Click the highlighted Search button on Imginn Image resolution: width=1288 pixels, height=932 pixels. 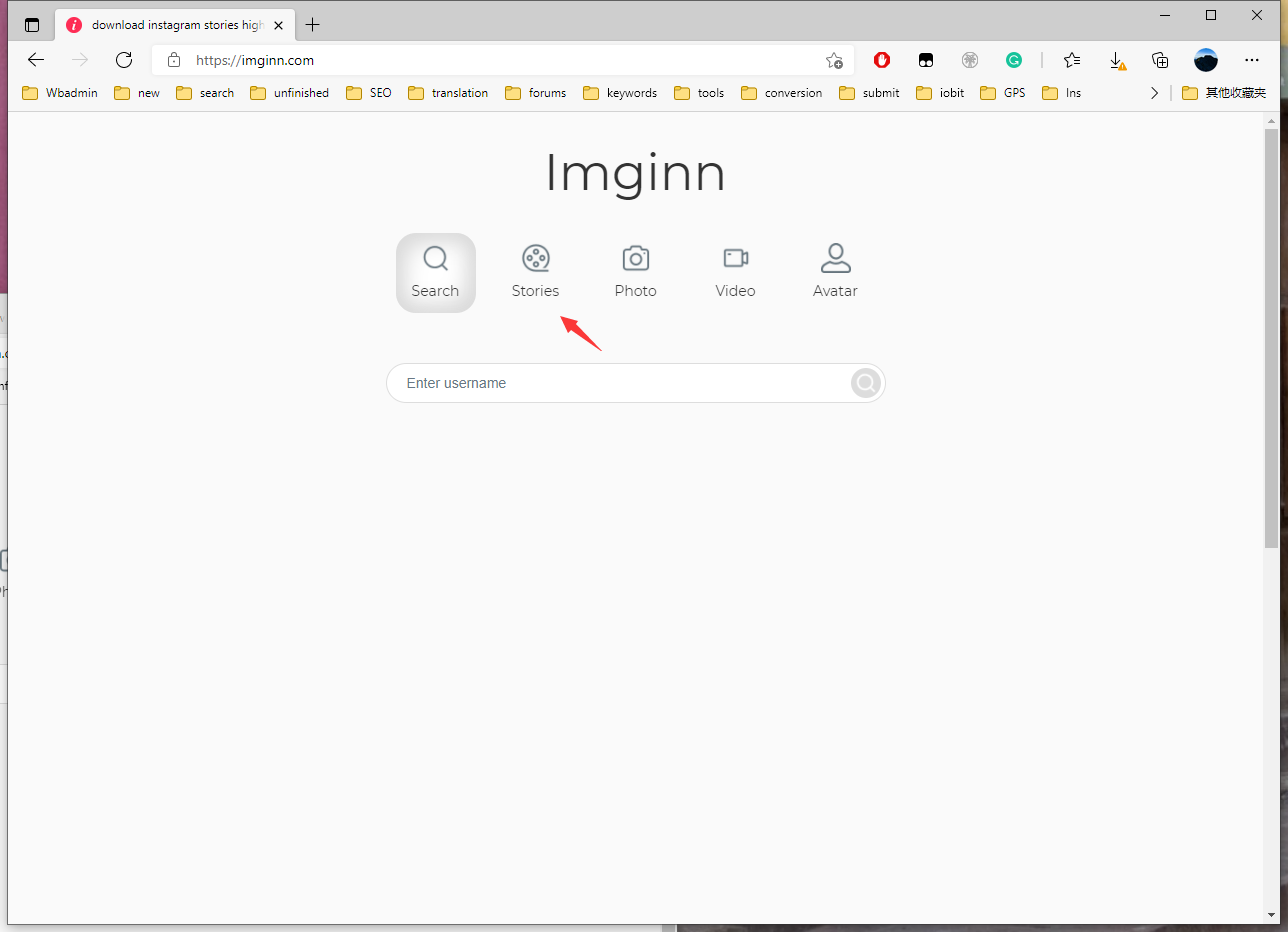point(435,272)
